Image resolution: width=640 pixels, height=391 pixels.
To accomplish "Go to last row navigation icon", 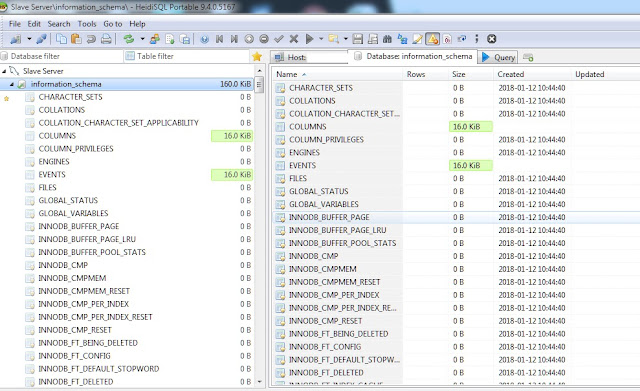I will point(234,39).
